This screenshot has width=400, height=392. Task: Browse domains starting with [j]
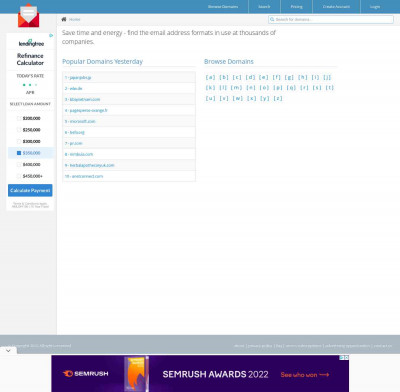(x=327, y=77)
